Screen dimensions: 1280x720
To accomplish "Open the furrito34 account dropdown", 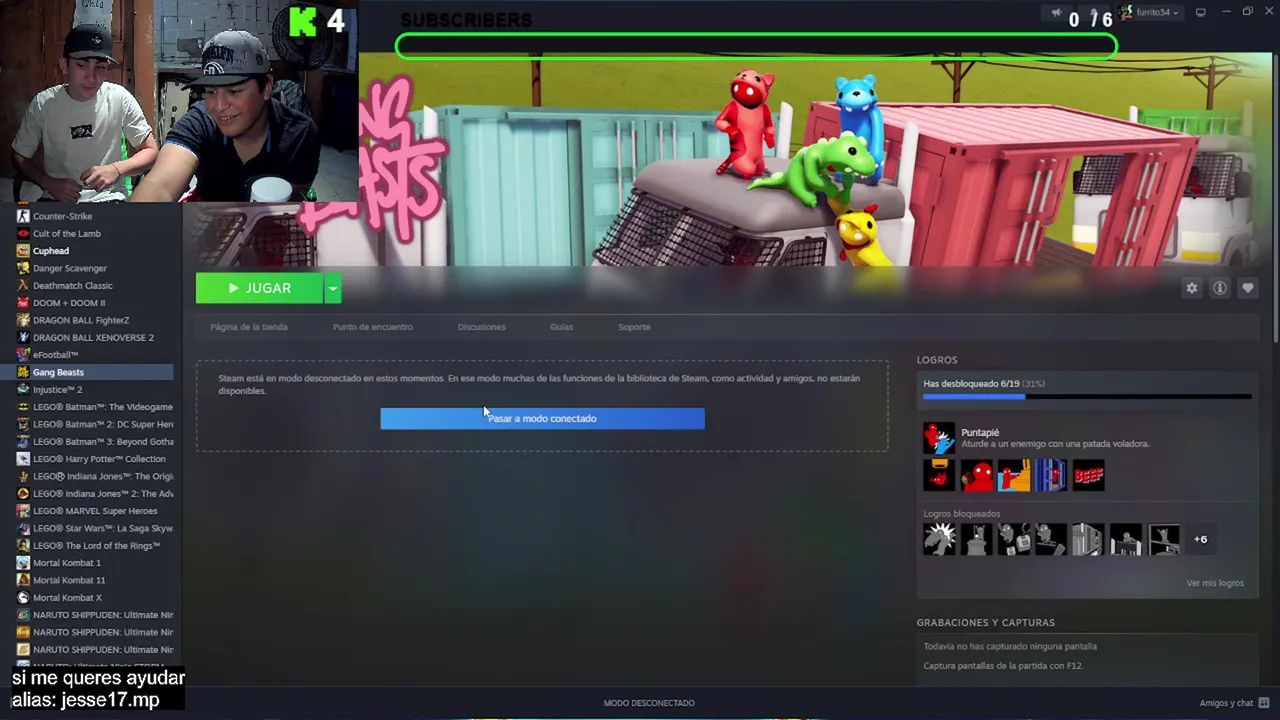I will click(1150, 13).
